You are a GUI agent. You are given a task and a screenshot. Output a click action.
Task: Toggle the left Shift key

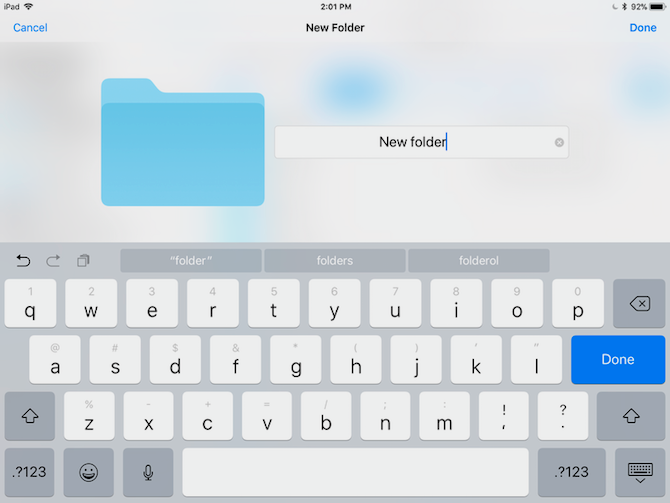click(x=30, y=416)
